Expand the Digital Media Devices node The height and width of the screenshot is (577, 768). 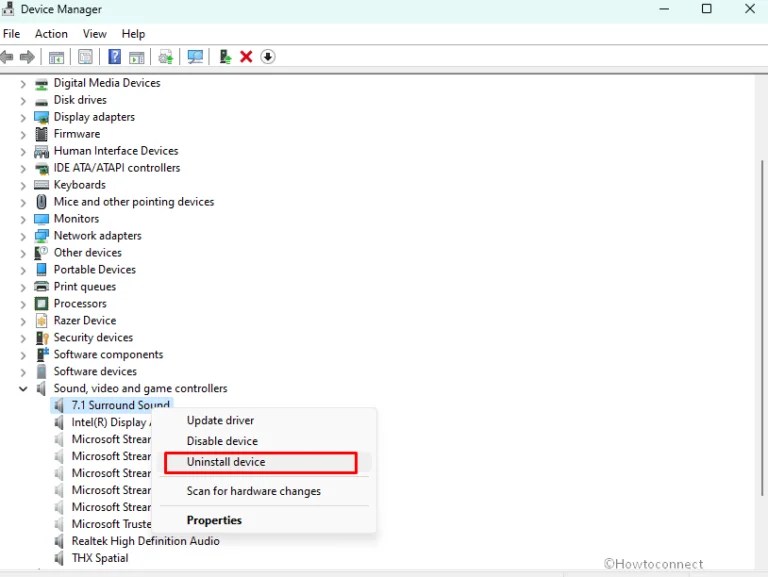(x=23, y=84)
